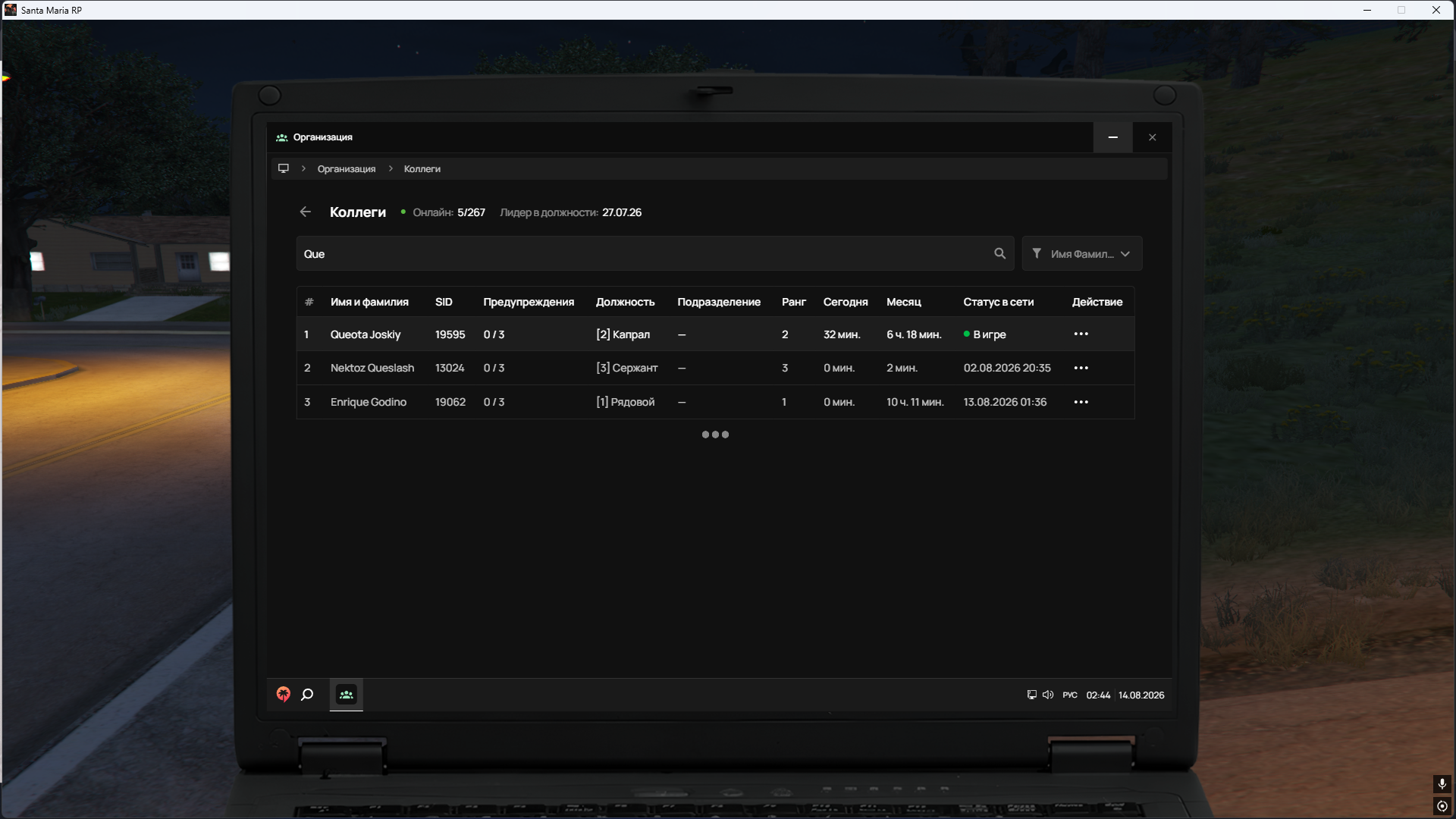
Task: Click the volume speaker icon in laptop tray
Action: click(x=1048, y=695)
